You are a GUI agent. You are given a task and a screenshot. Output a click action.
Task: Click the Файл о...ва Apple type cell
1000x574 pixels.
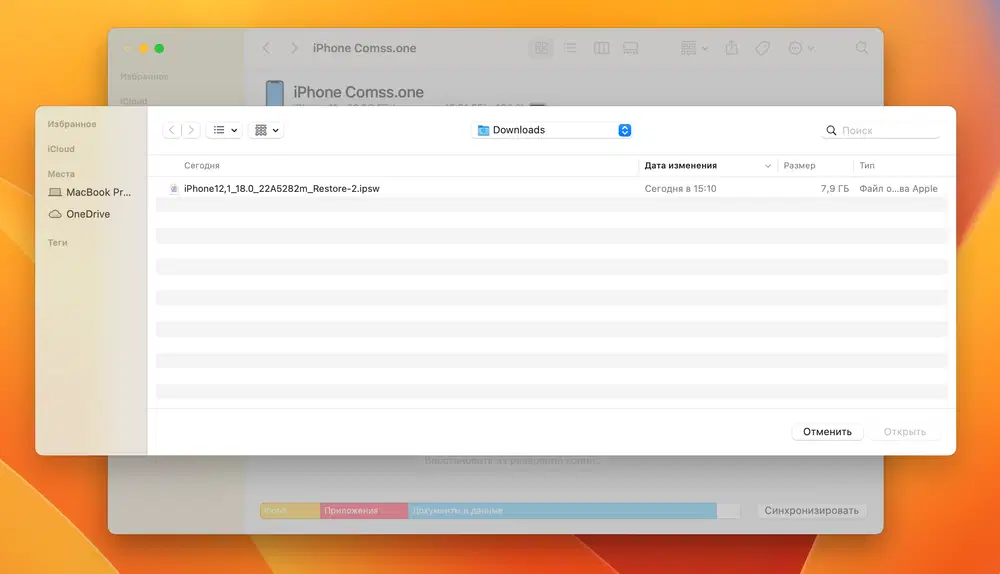(899, 189)
